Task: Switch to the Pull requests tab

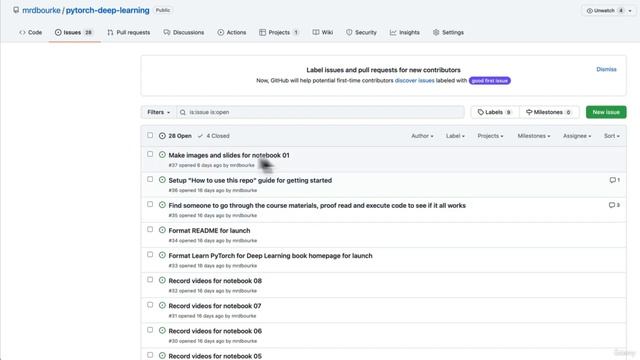Action: (129, 32)
